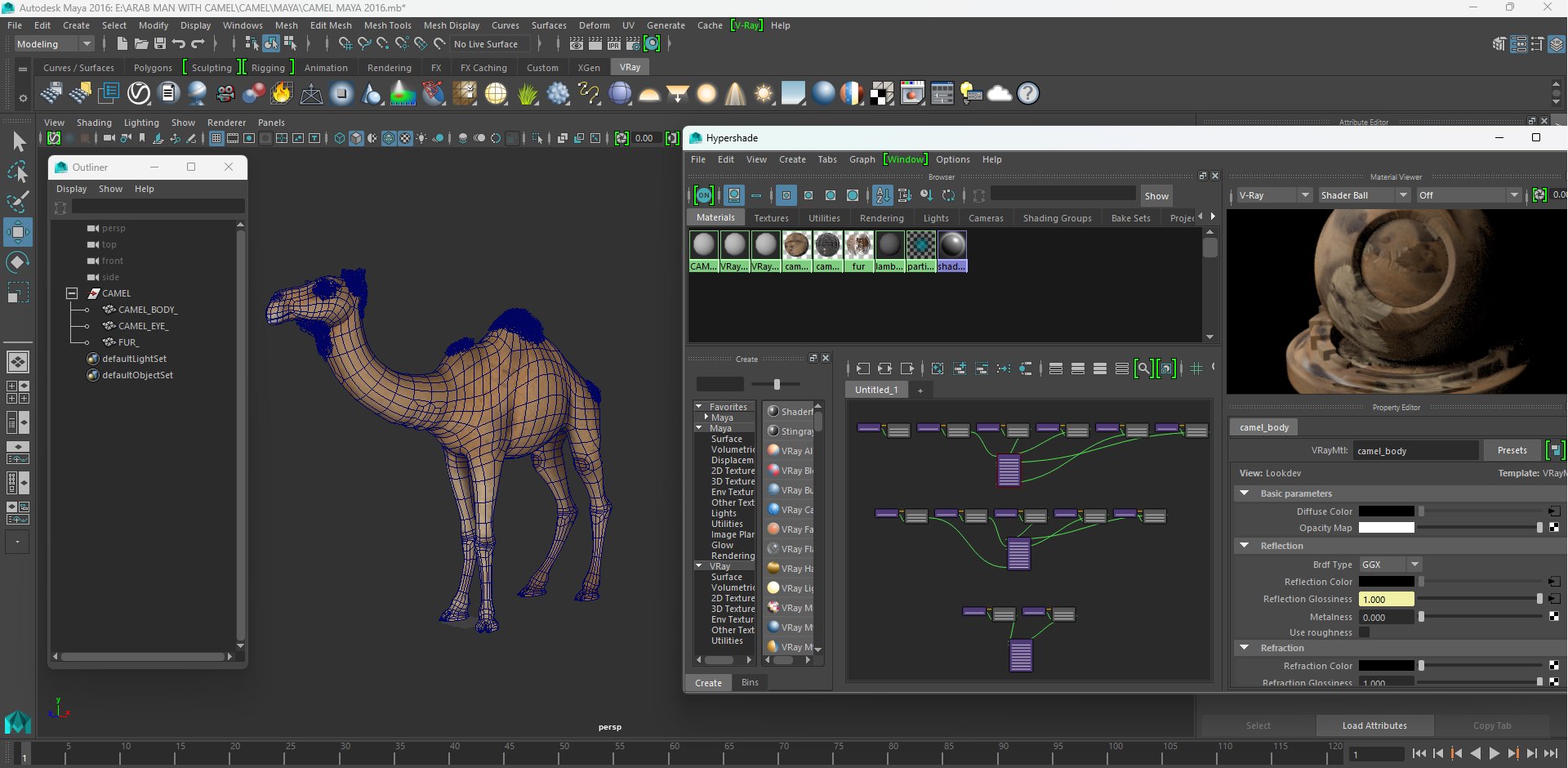
Task: Toggle the ON swatch update button in Hypershade
Action: click(703, 195)
